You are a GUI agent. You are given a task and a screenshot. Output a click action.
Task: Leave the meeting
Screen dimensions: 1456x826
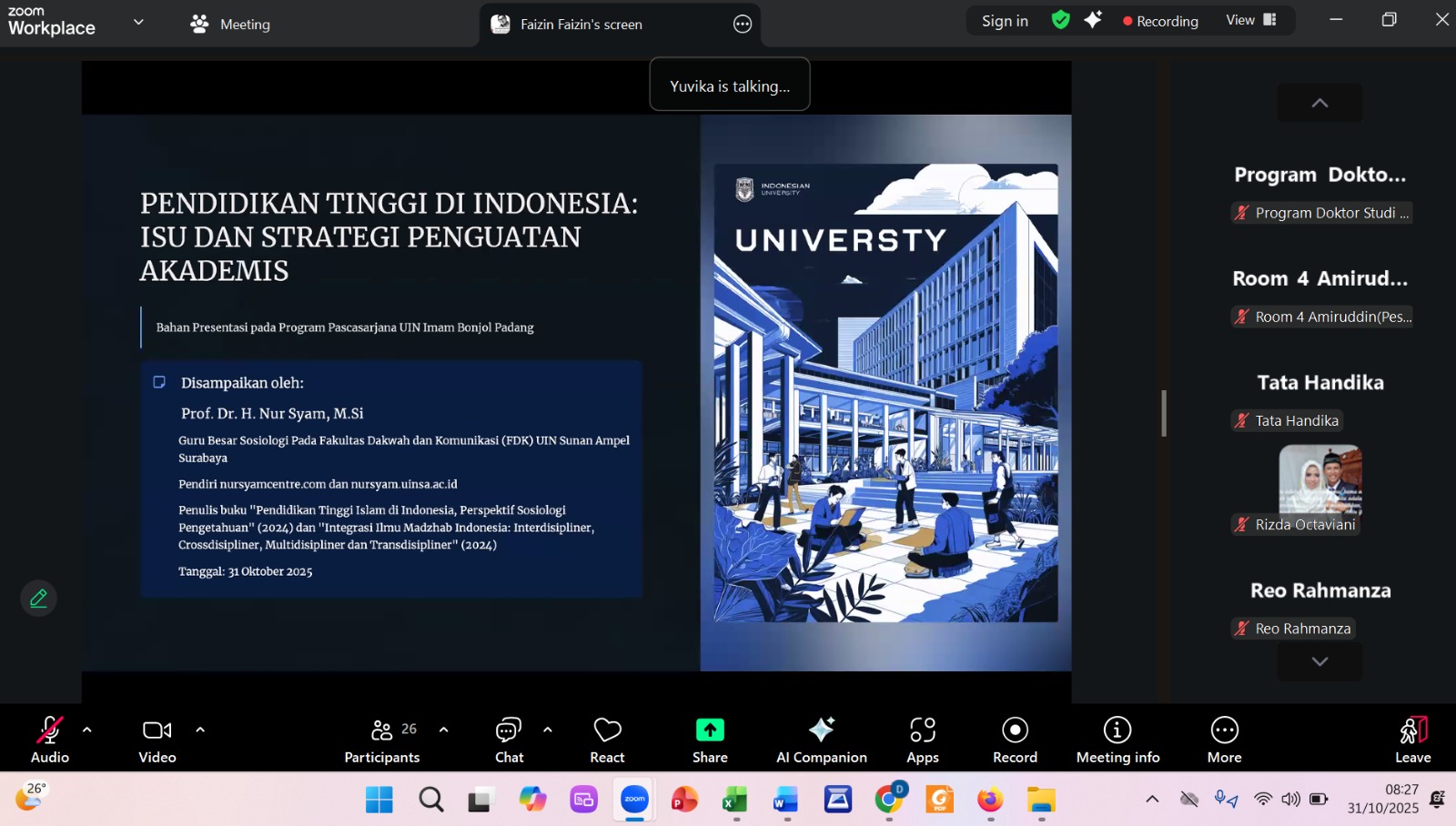pos(1412,740)
